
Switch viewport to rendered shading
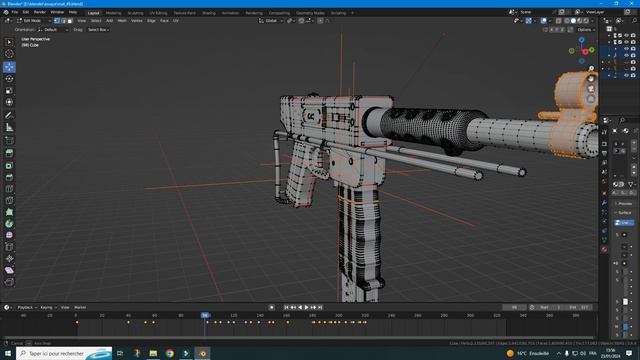pos(587,20)
